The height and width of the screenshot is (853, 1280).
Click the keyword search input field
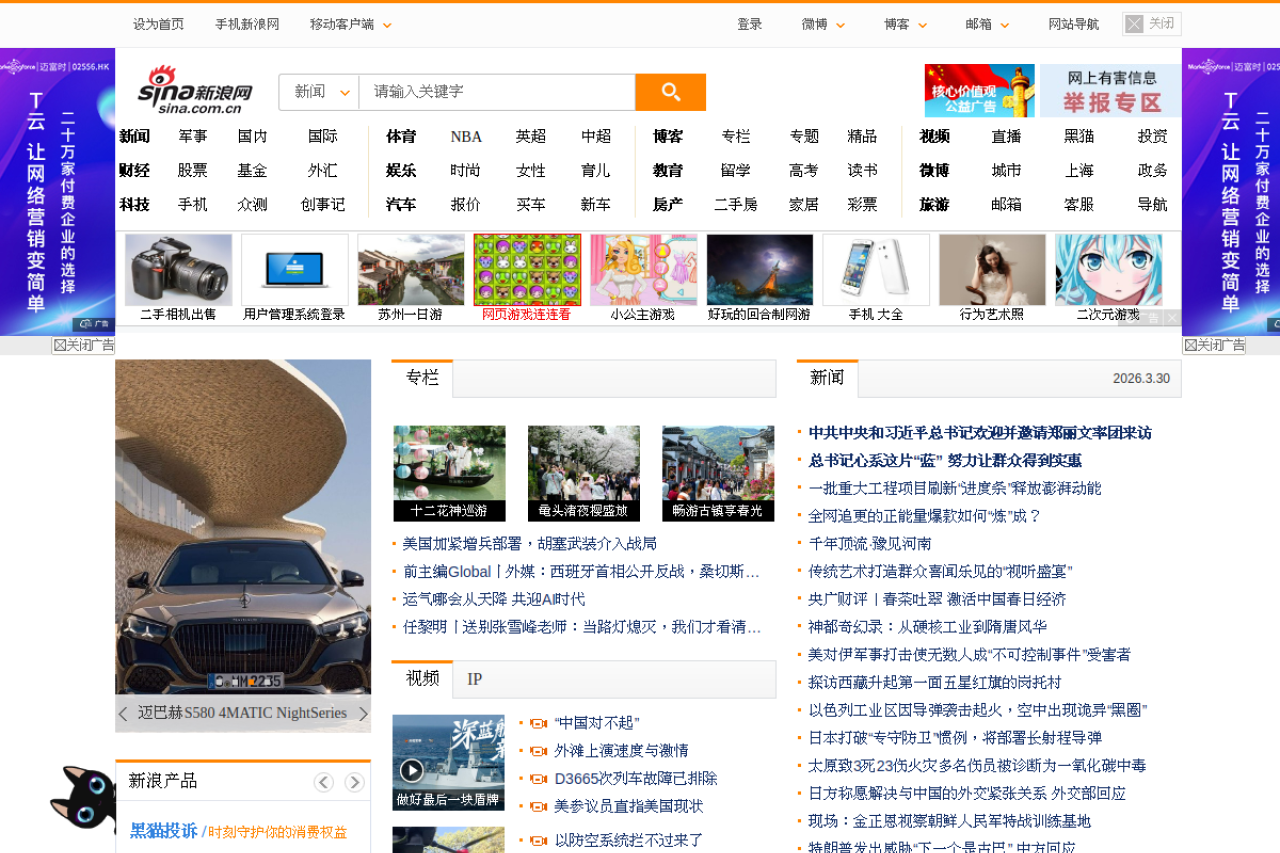(x=496, y=92)
